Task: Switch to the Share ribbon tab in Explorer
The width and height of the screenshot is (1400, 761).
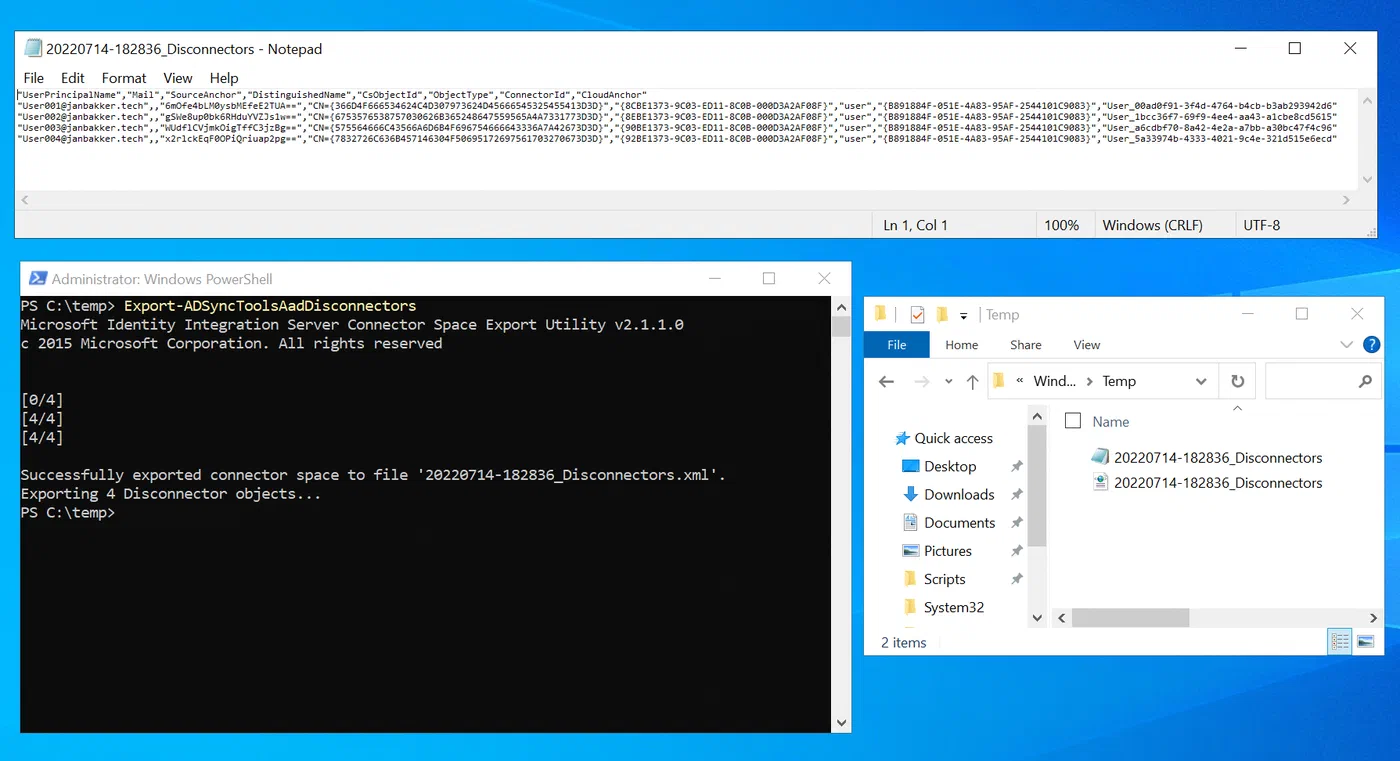Action: pyautogui.click(x=1026, y=345)
